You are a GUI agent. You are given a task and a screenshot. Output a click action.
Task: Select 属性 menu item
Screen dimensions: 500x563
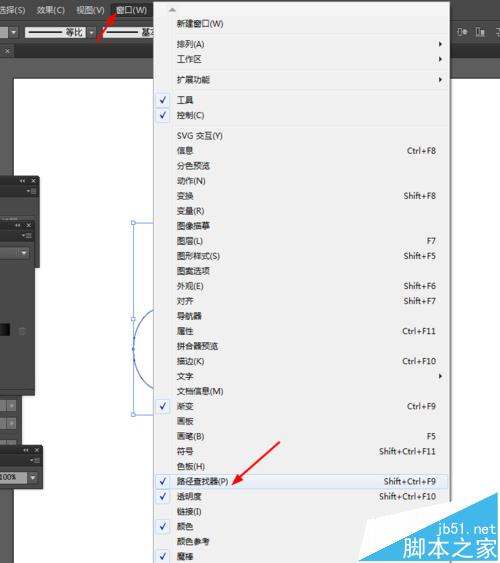pos(302,331)
